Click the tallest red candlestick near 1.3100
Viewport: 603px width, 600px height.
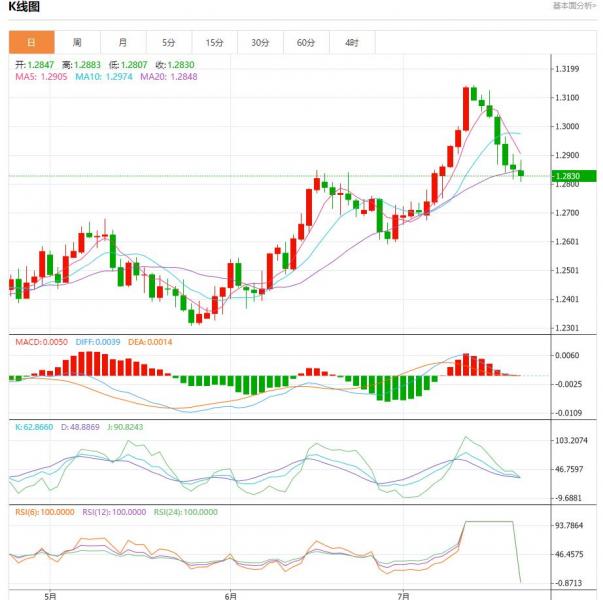coord(466,109)
